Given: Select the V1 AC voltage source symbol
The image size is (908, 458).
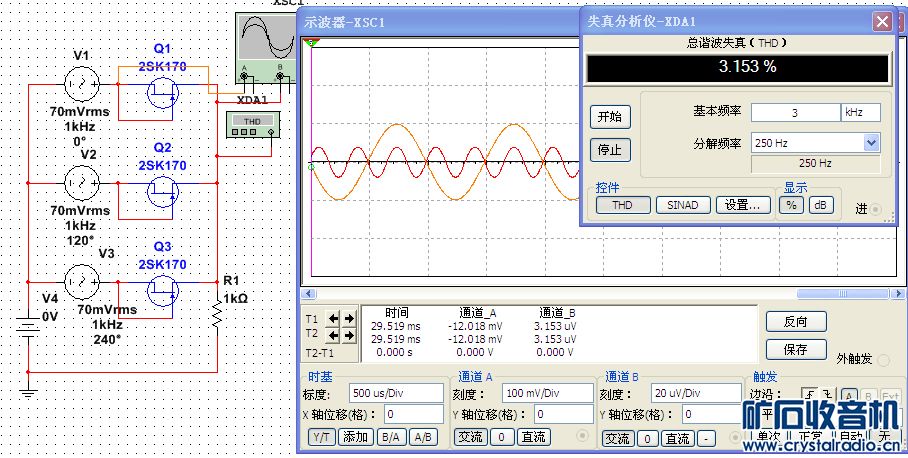Looking at the screenshot, I should click(81, 84).
